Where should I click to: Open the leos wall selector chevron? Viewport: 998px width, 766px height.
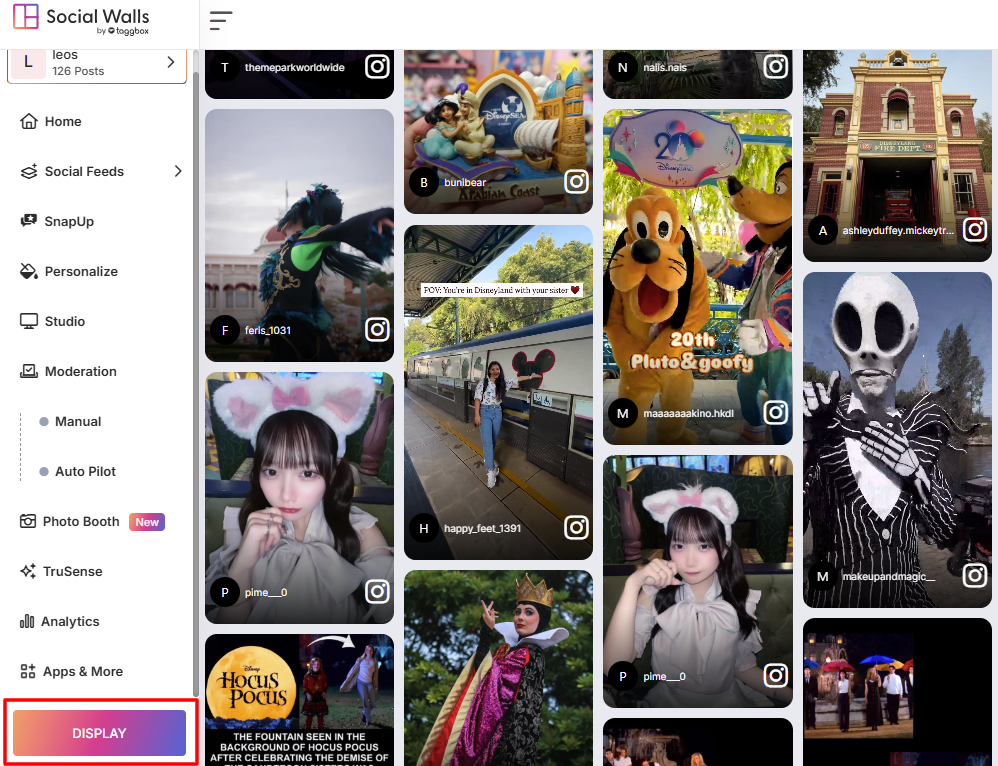coord(170,62)
